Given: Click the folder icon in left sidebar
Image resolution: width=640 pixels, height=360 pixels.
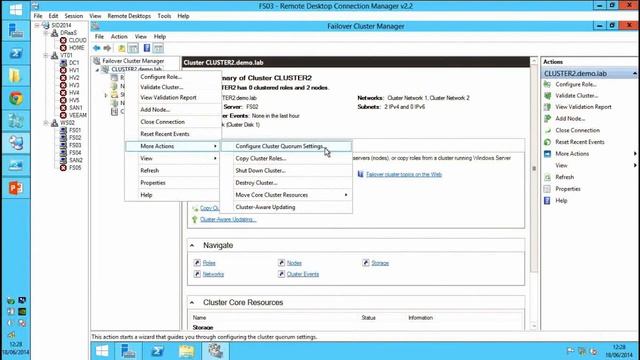Looking at the screenshot, I should click(15, 76).
